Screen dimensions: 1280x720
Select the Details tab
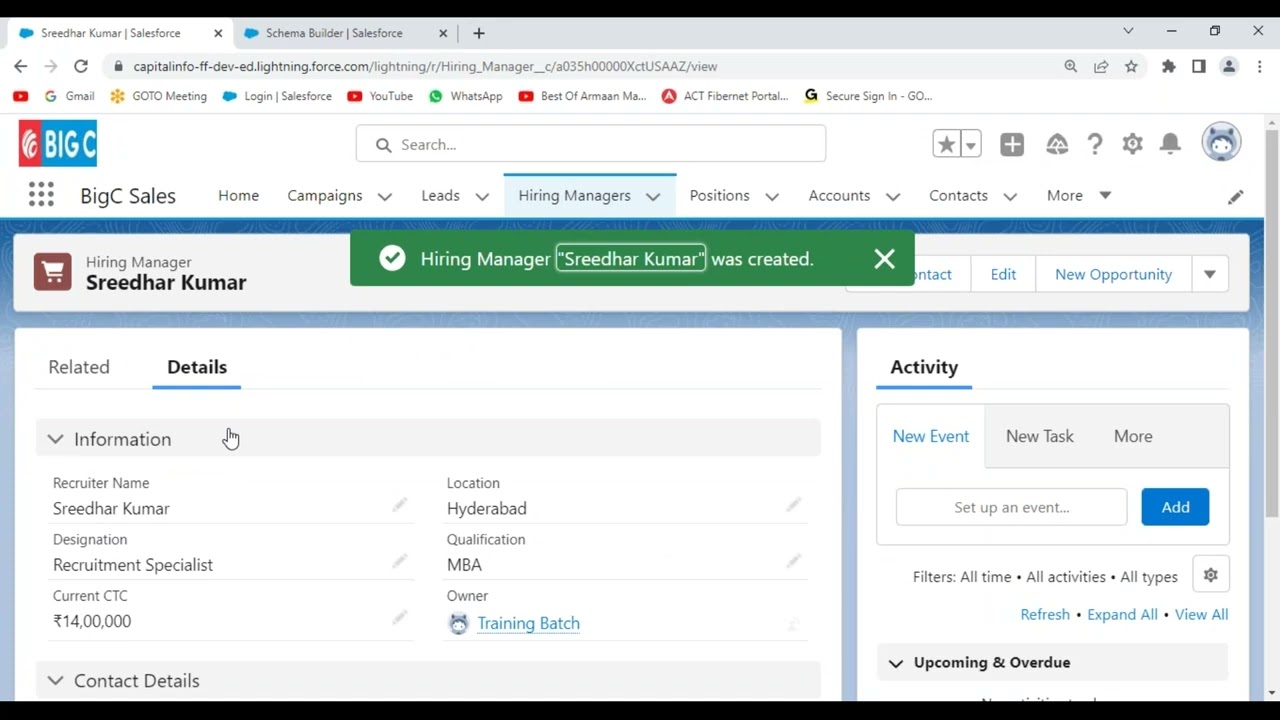coord(197,367)
